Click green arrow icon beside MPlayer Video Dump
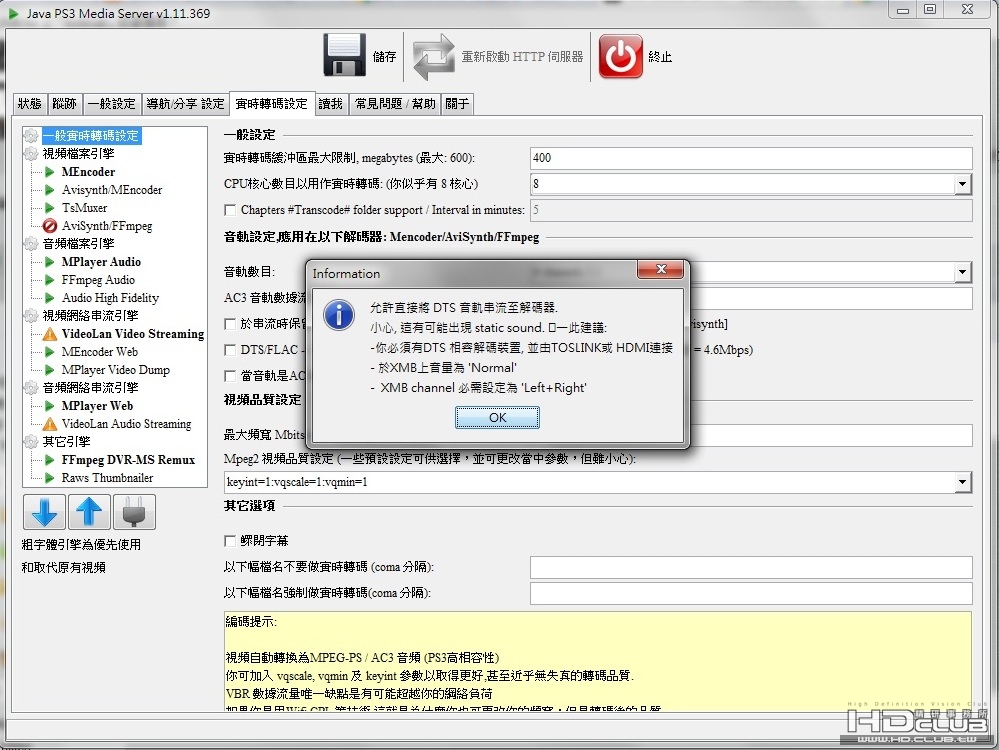Viewport: 999px width, 750px height. [x=50, y=370]
